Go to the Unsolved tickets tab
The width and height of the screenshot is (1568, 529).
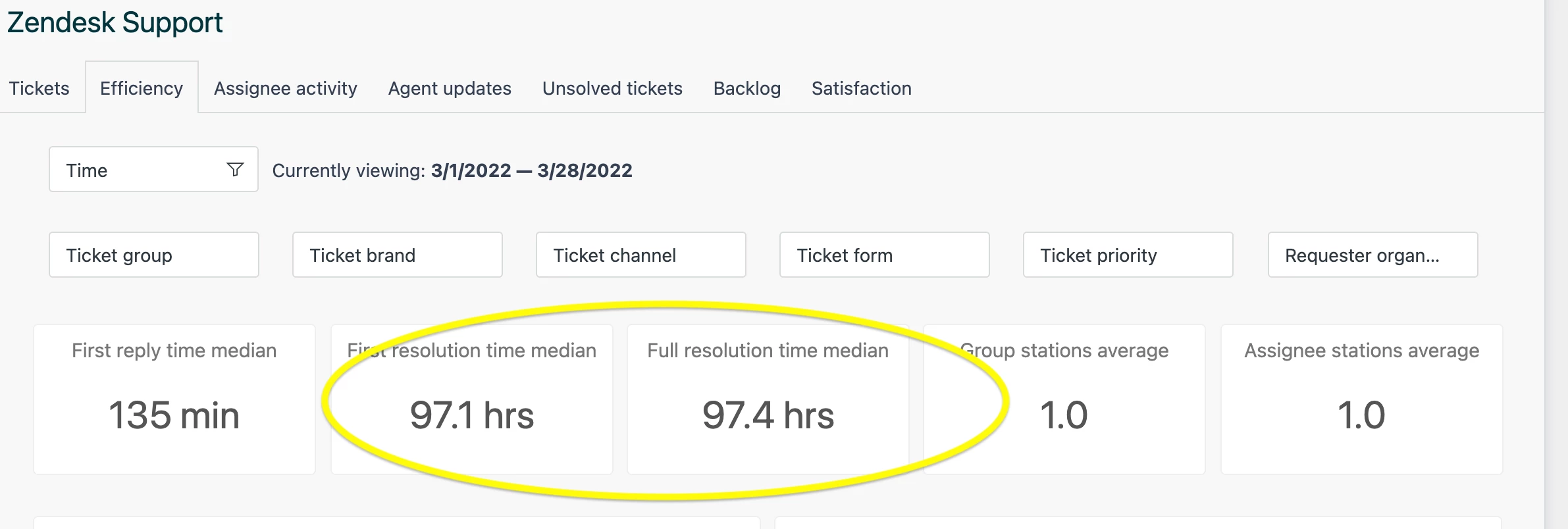(x=612, y=88)
